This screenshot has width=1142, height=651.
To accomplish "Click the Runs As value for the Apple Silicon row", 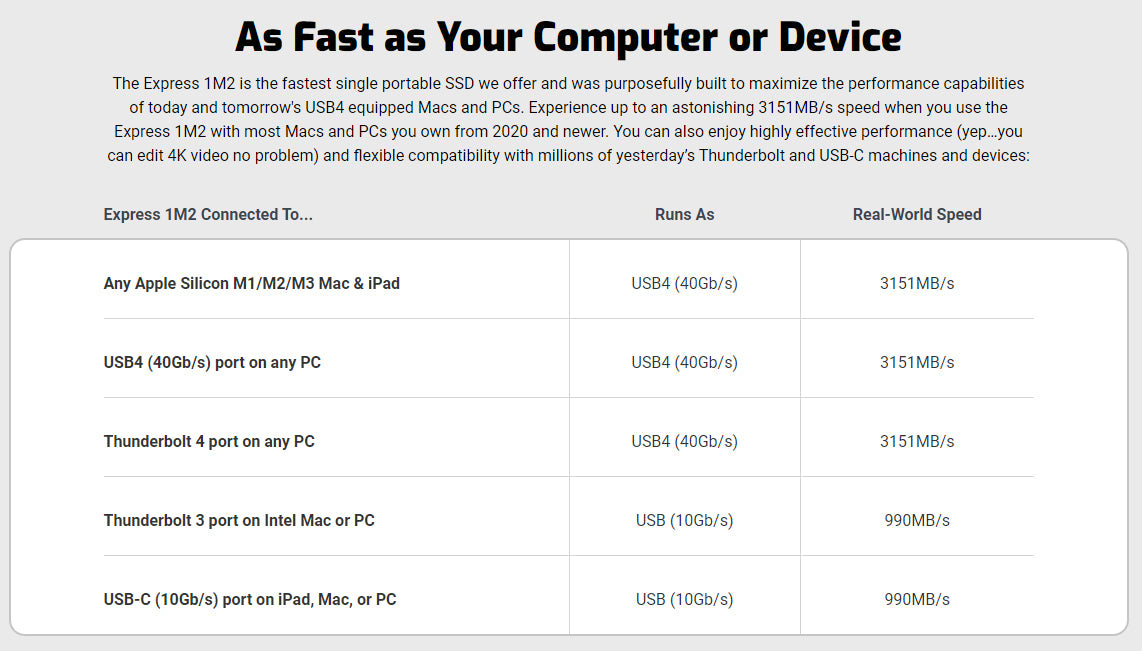I will point(684,283).
